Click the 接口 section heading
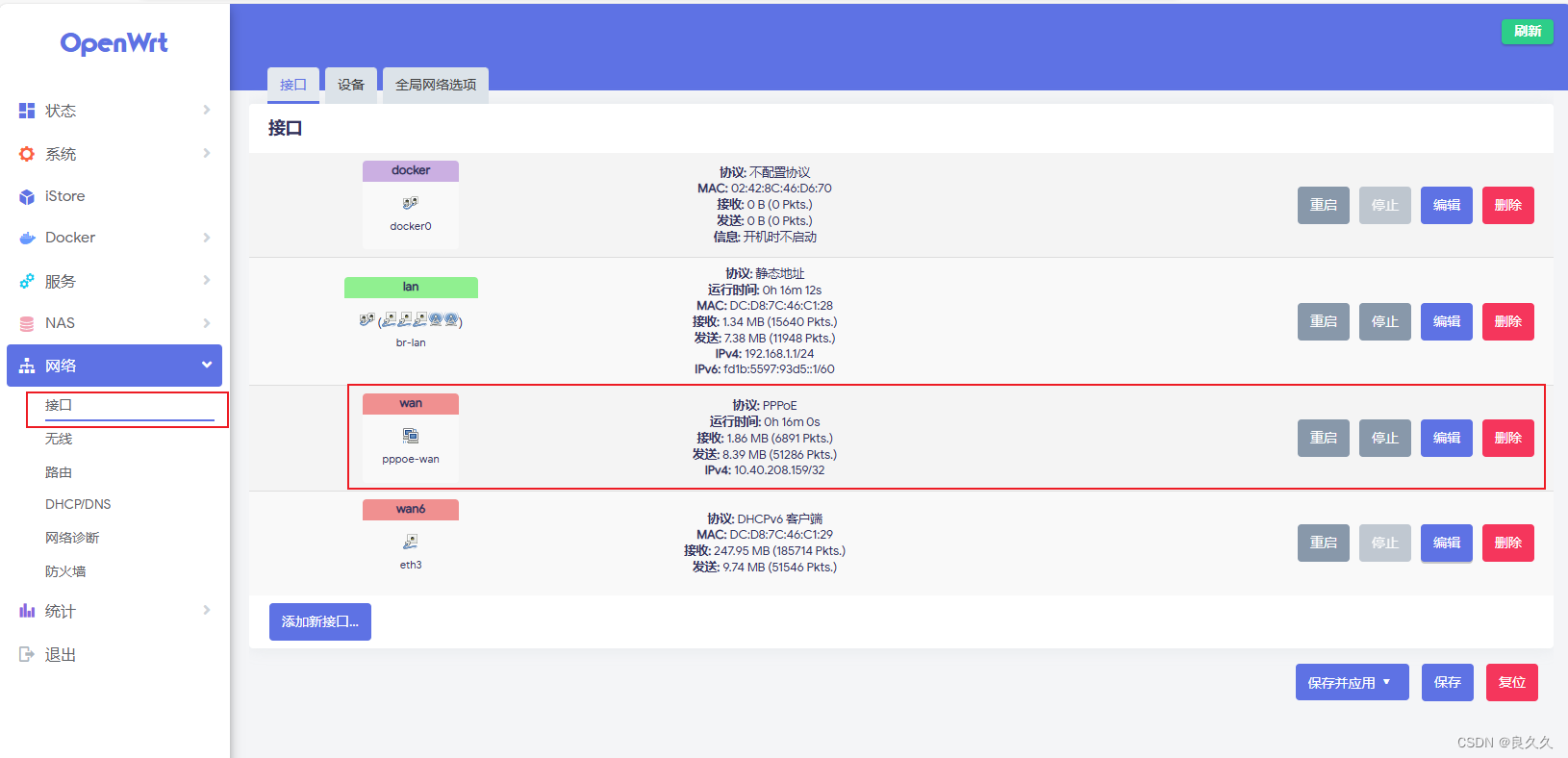 tap(285, 128)
